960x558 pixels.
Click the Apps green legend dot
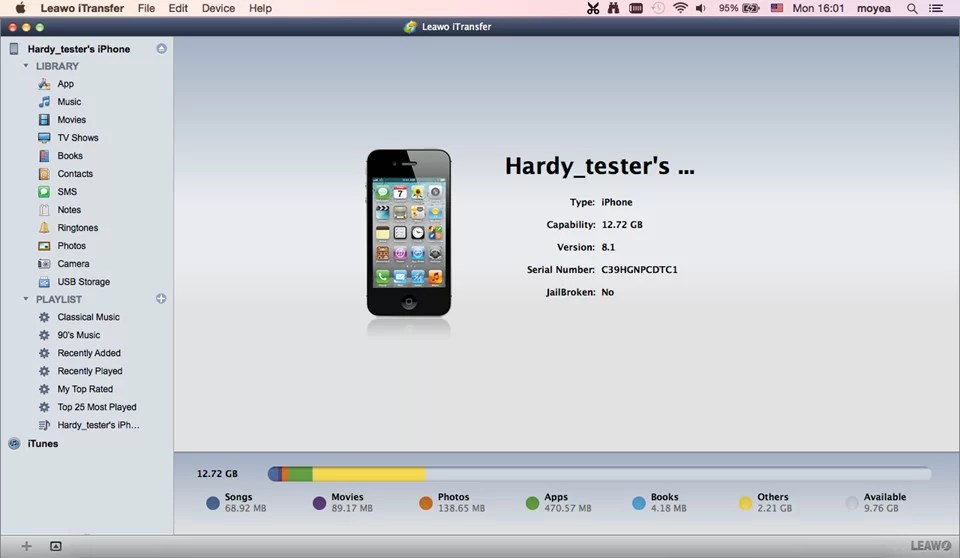(x=533, y=503)
